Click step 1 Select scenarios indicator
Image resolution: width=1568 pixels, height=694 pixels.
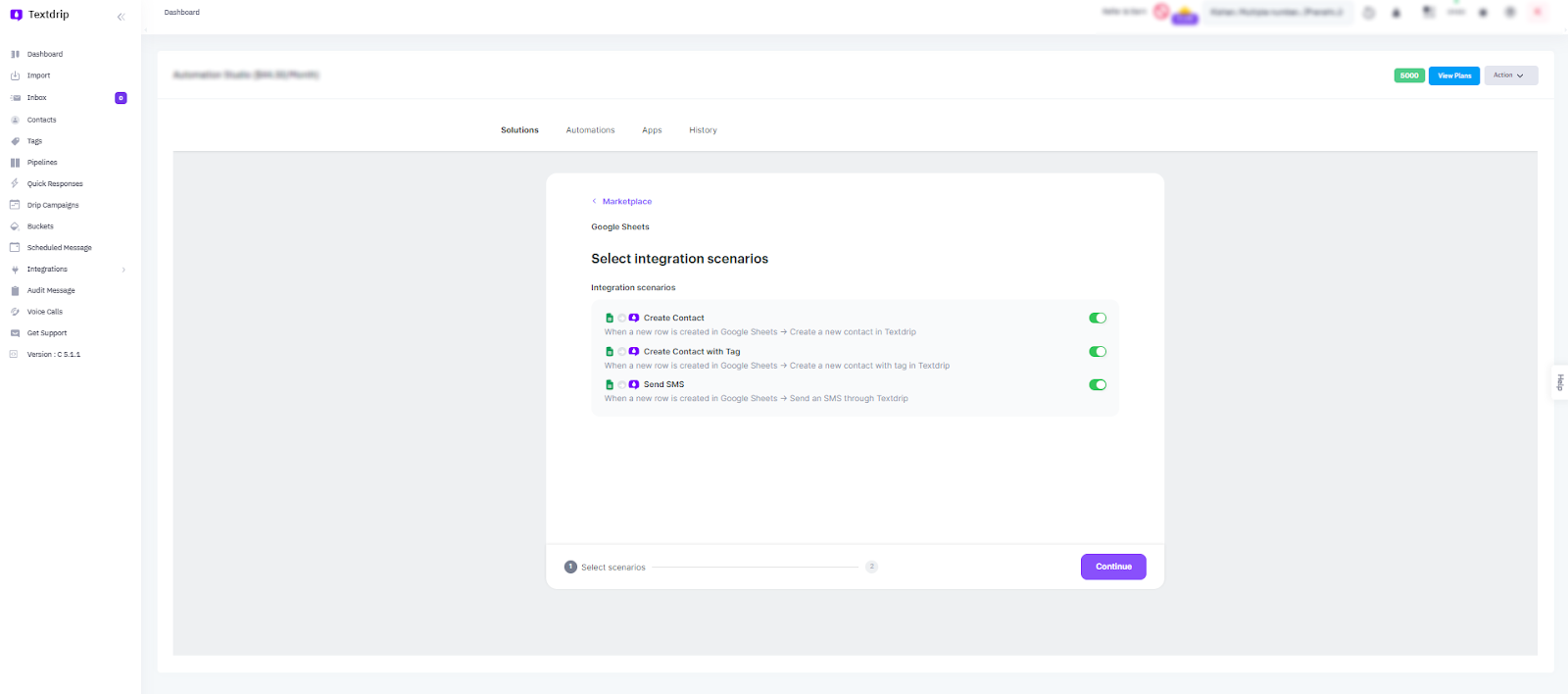point(605,567)
